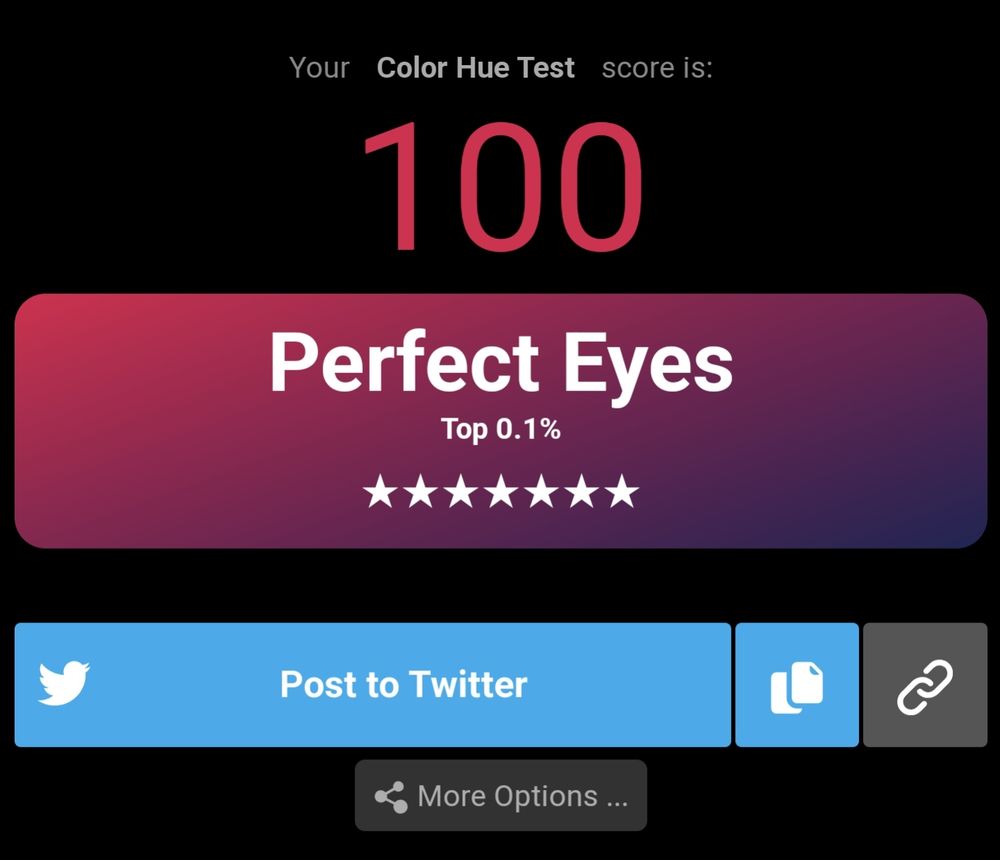This screenshot has width=1000, height=860.
Task: Click the word 'Your' at the top
Action: (319, 68)
